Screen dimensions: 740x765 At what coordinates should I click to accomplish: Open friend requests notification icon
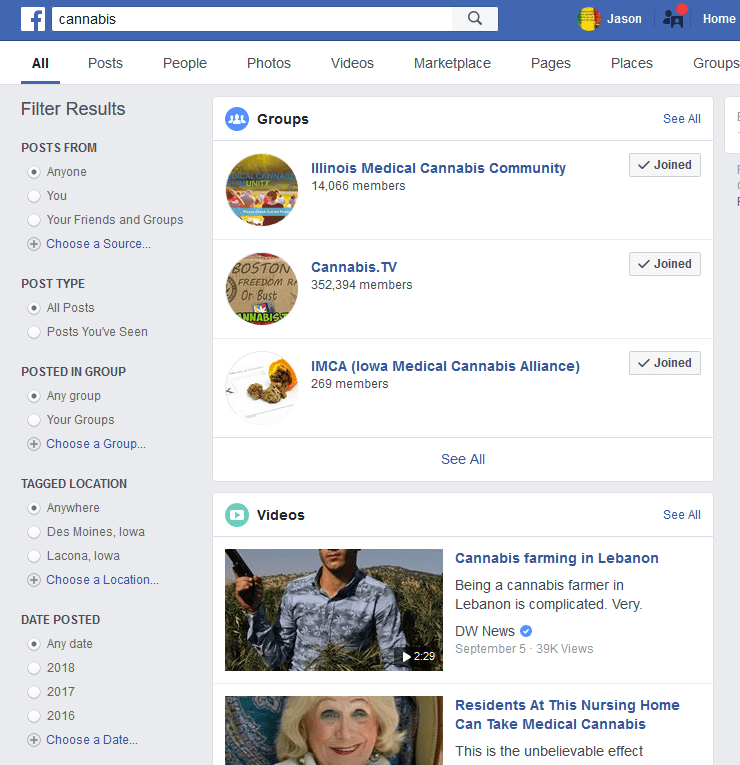click(674, 19)
